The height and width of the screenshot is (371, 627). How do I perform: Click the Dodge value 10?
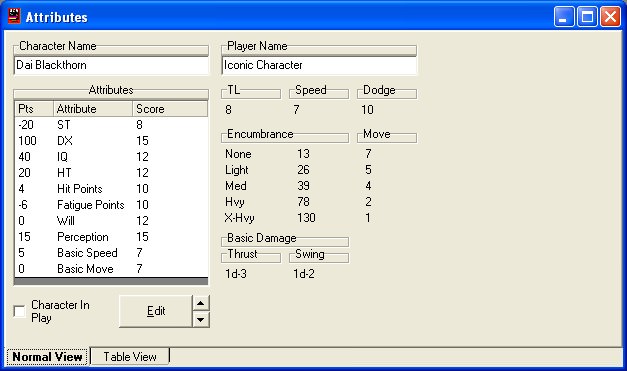tap(367, 110)
